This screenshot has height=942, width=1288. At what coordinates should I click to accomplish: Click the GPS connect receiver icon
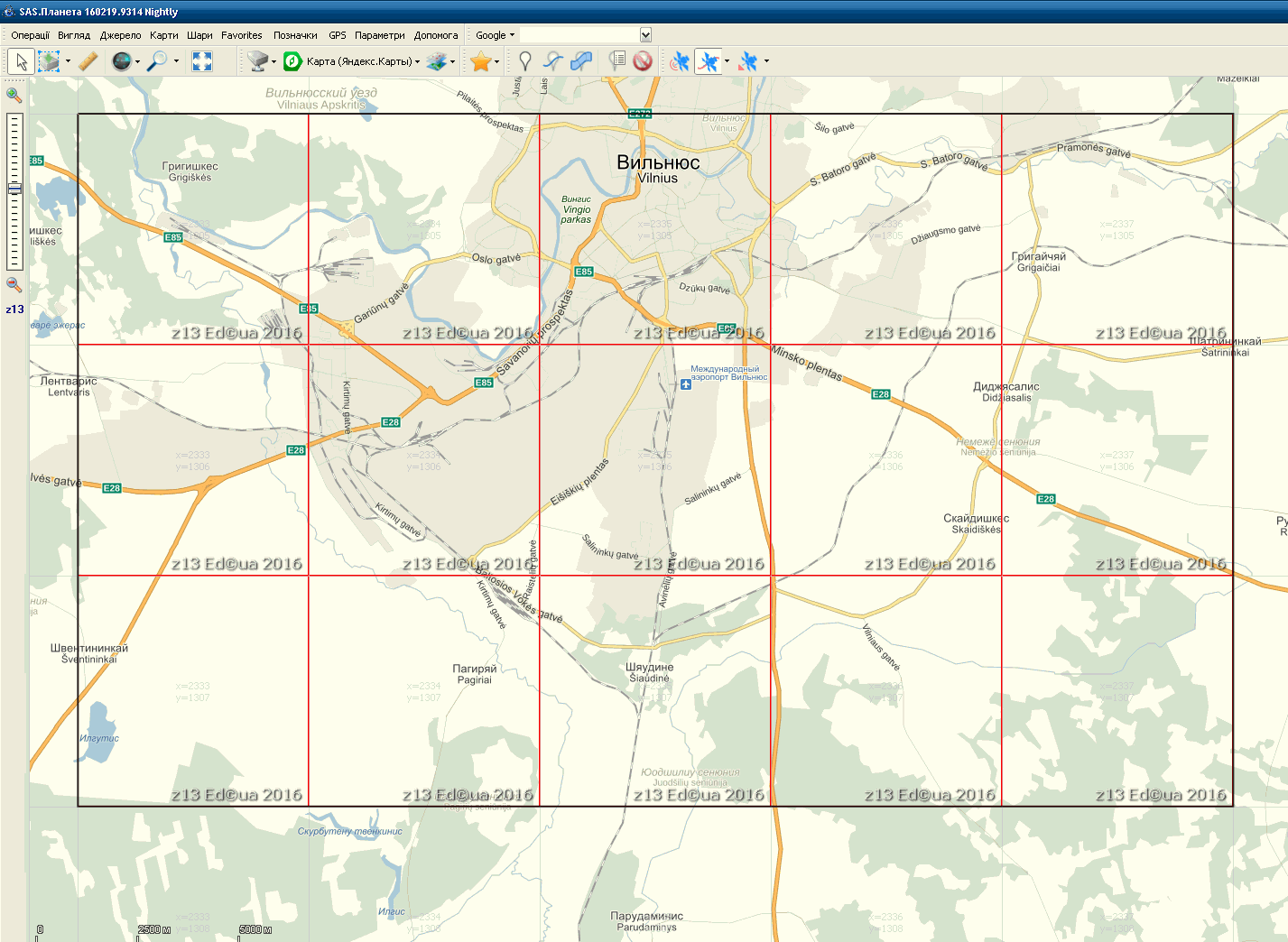[681, 61]
